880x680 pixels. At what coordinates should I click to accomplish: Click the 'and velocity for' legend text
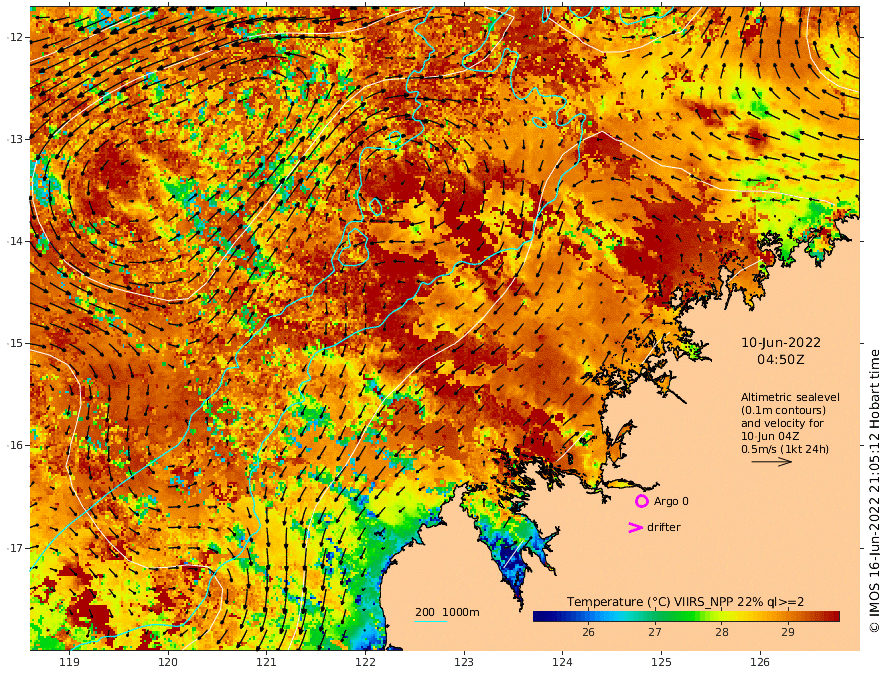tap(782, 423)
